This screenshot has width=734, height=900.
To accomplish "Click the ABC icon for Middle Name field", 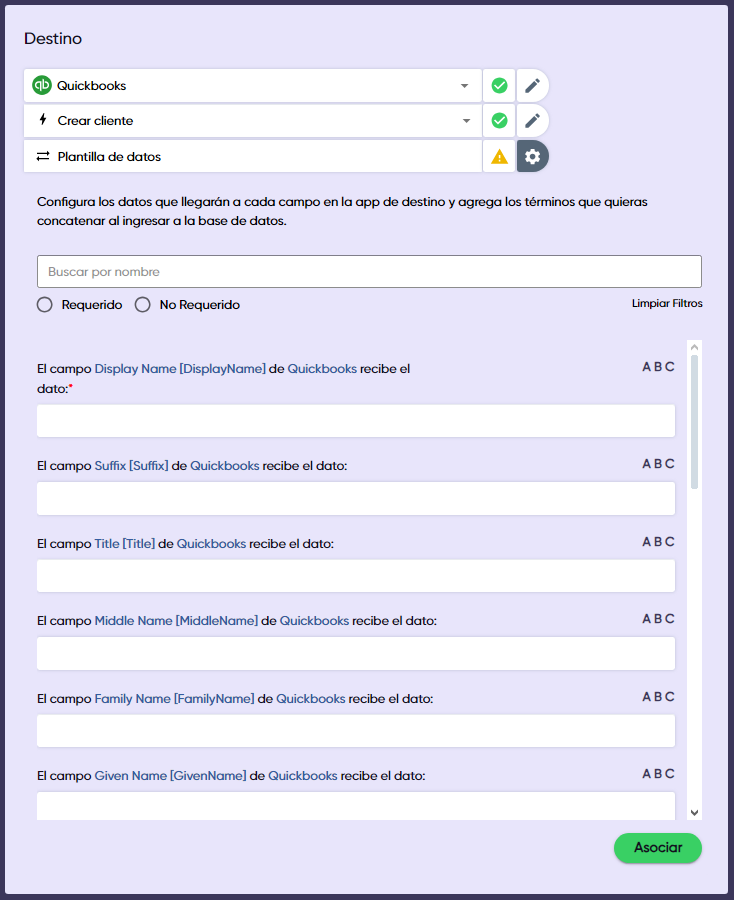I will click(x=658, y=619).
